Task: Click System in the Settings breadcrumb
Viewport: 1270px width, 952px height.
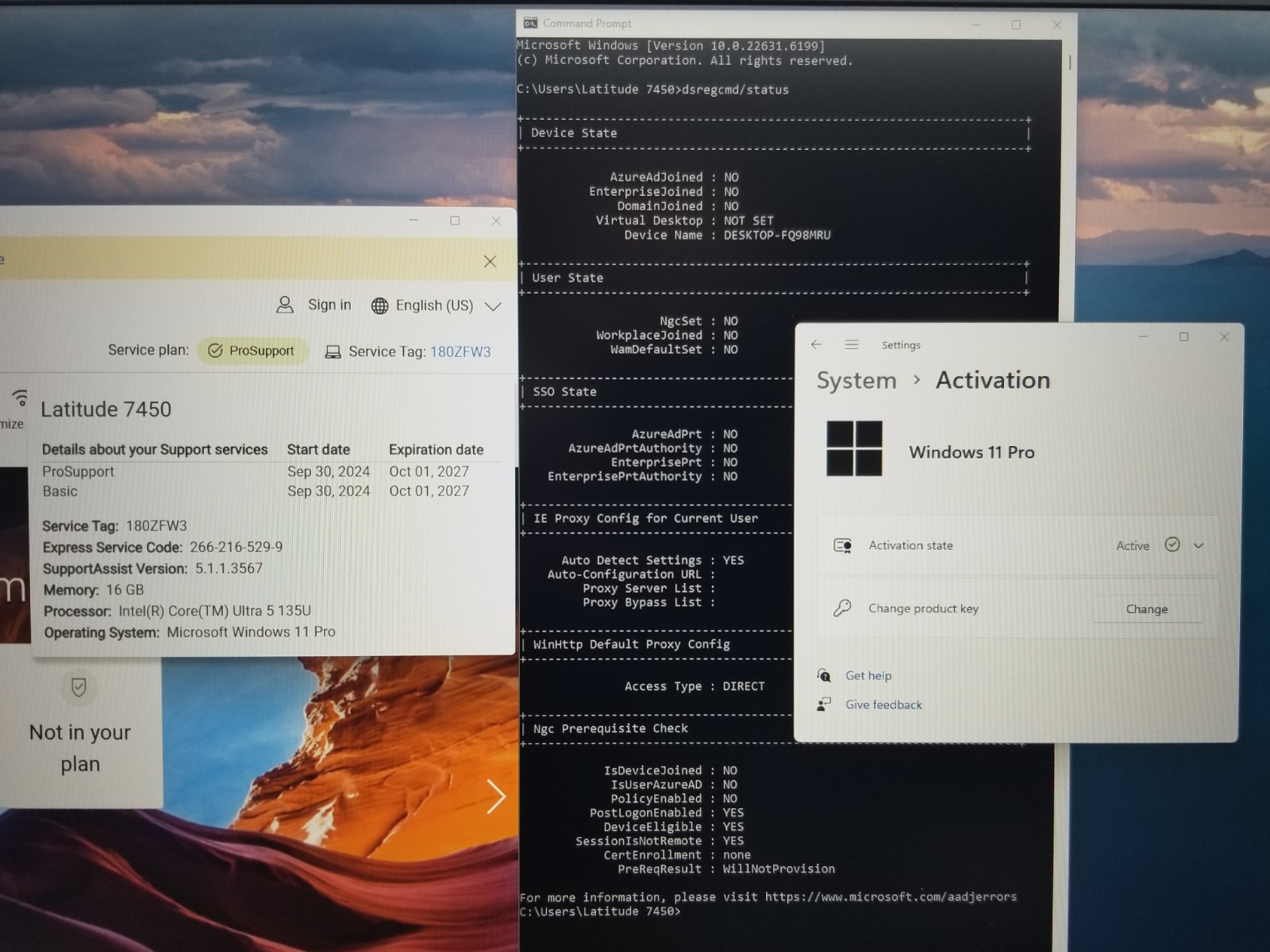Action: tap(856, 381)
